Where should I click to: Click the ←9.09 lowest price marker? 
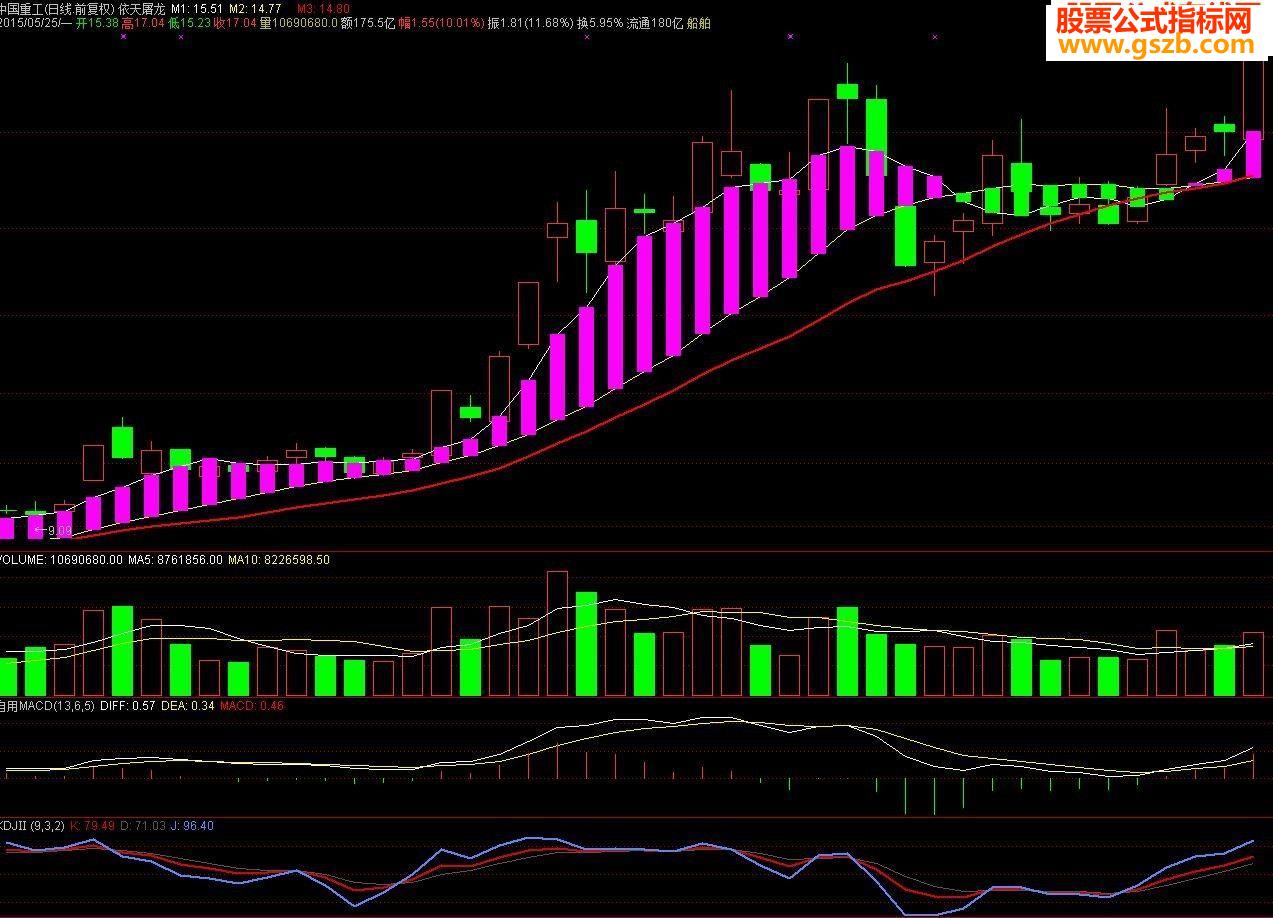tap(53, 530)
